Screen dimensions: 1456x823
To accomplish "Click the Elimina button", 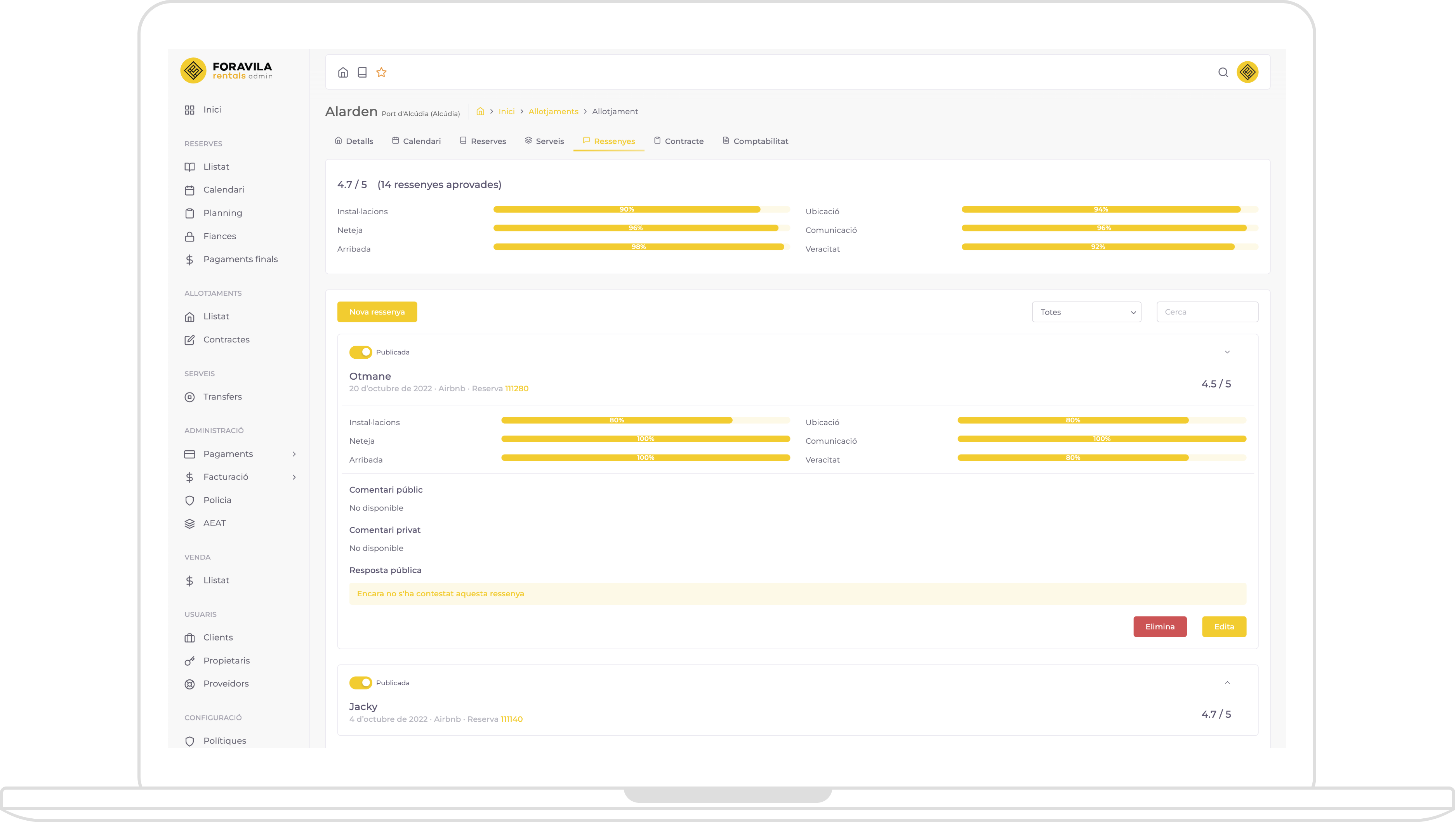I will tap(1160, 627).
